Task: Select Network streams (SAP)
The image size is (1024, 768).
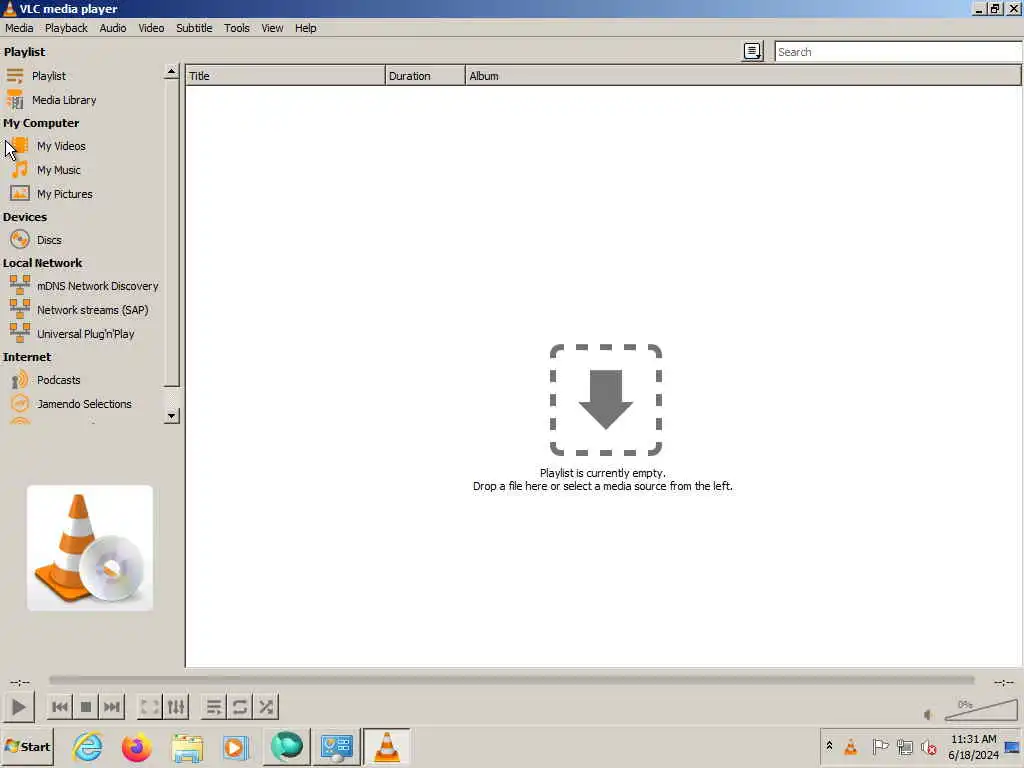Action: pos(93,310)
